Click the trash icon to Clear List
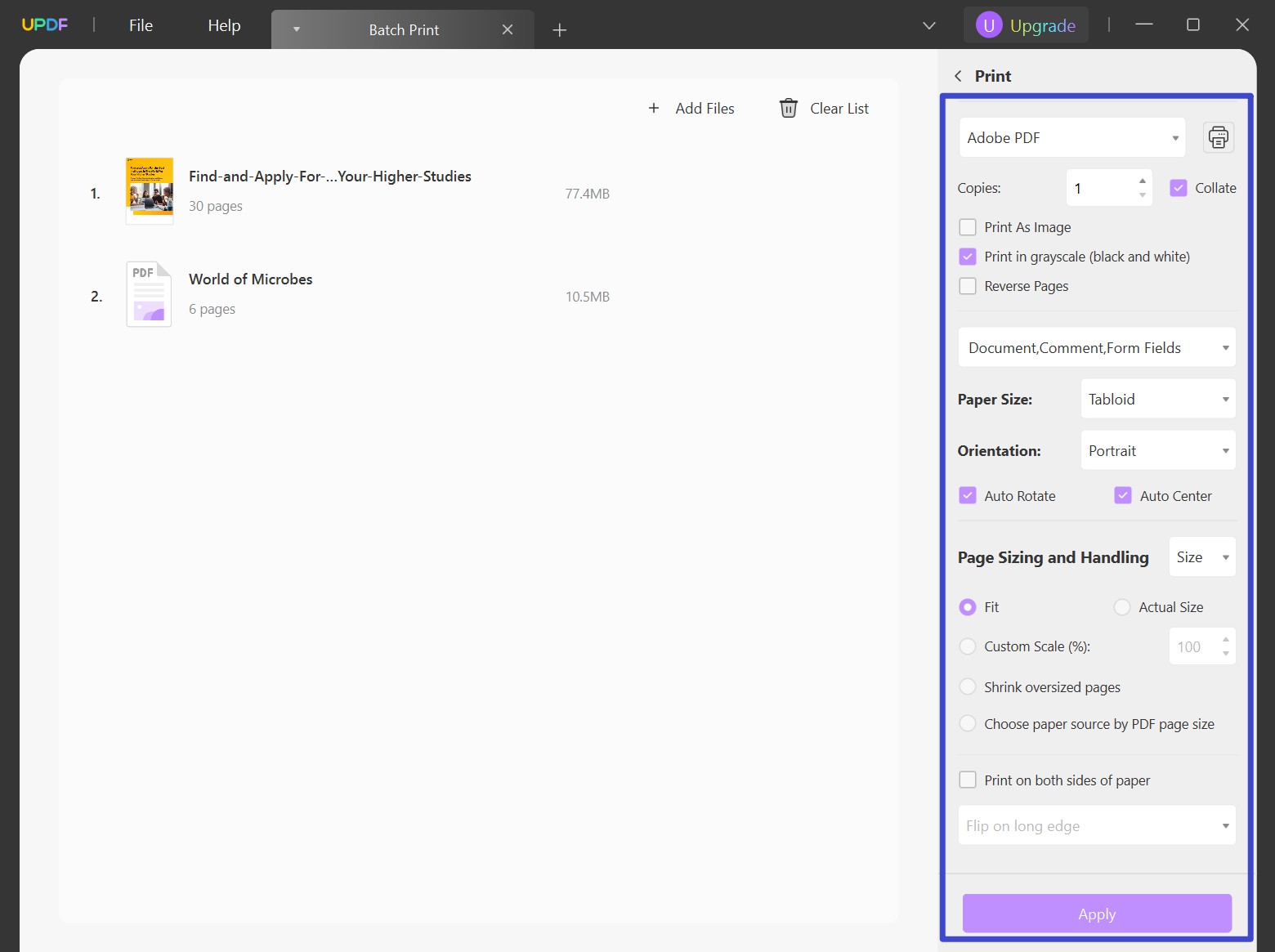This screenshot has height=952, width=1275. point(788,108)
